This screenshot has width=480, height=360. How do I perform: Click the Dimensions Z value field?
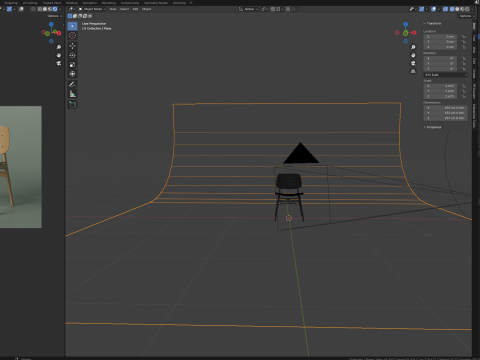[x=445, y=118]
